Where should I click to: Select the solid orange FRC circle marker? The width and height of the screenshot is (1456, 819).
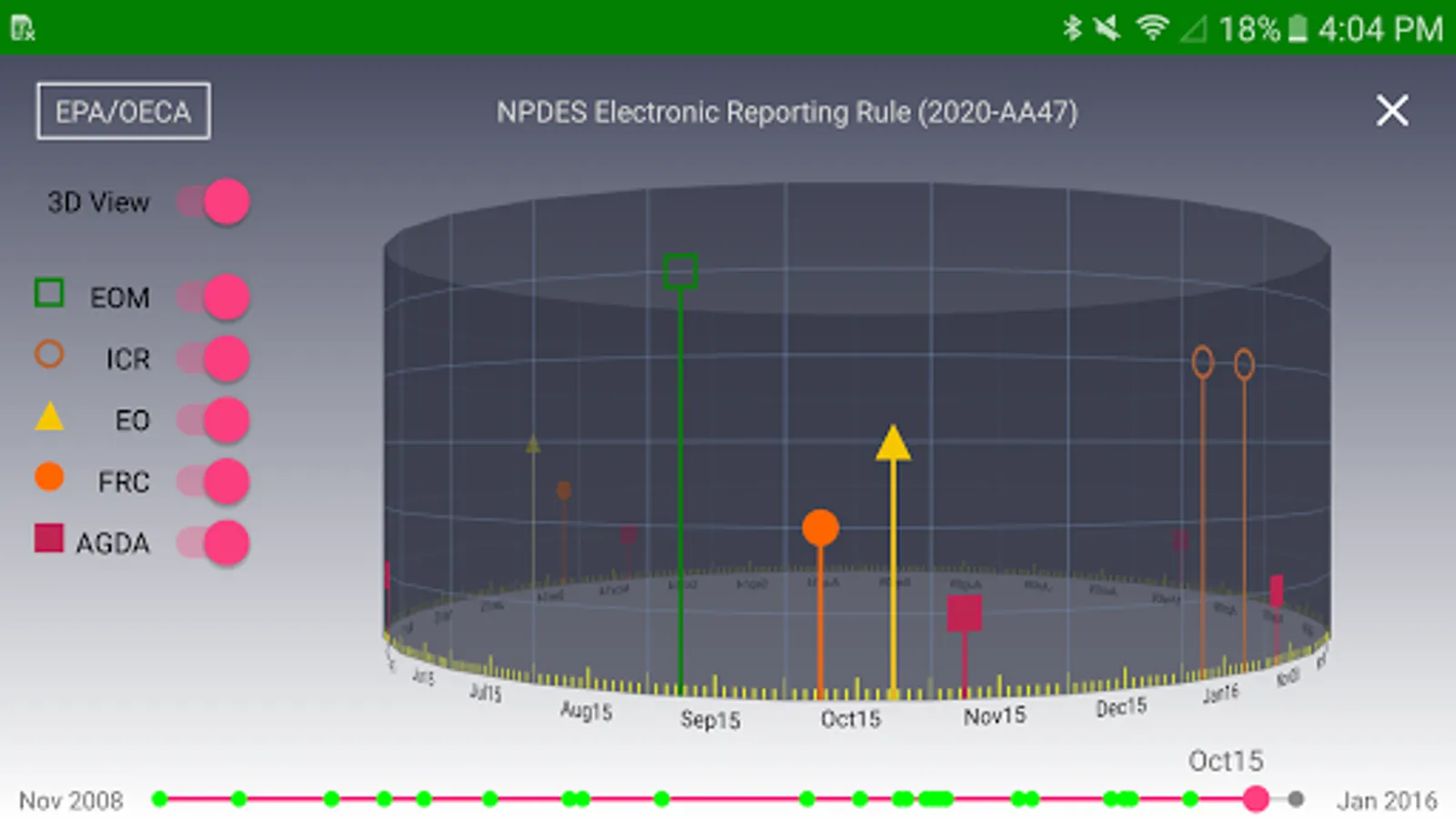pos(821,528)
